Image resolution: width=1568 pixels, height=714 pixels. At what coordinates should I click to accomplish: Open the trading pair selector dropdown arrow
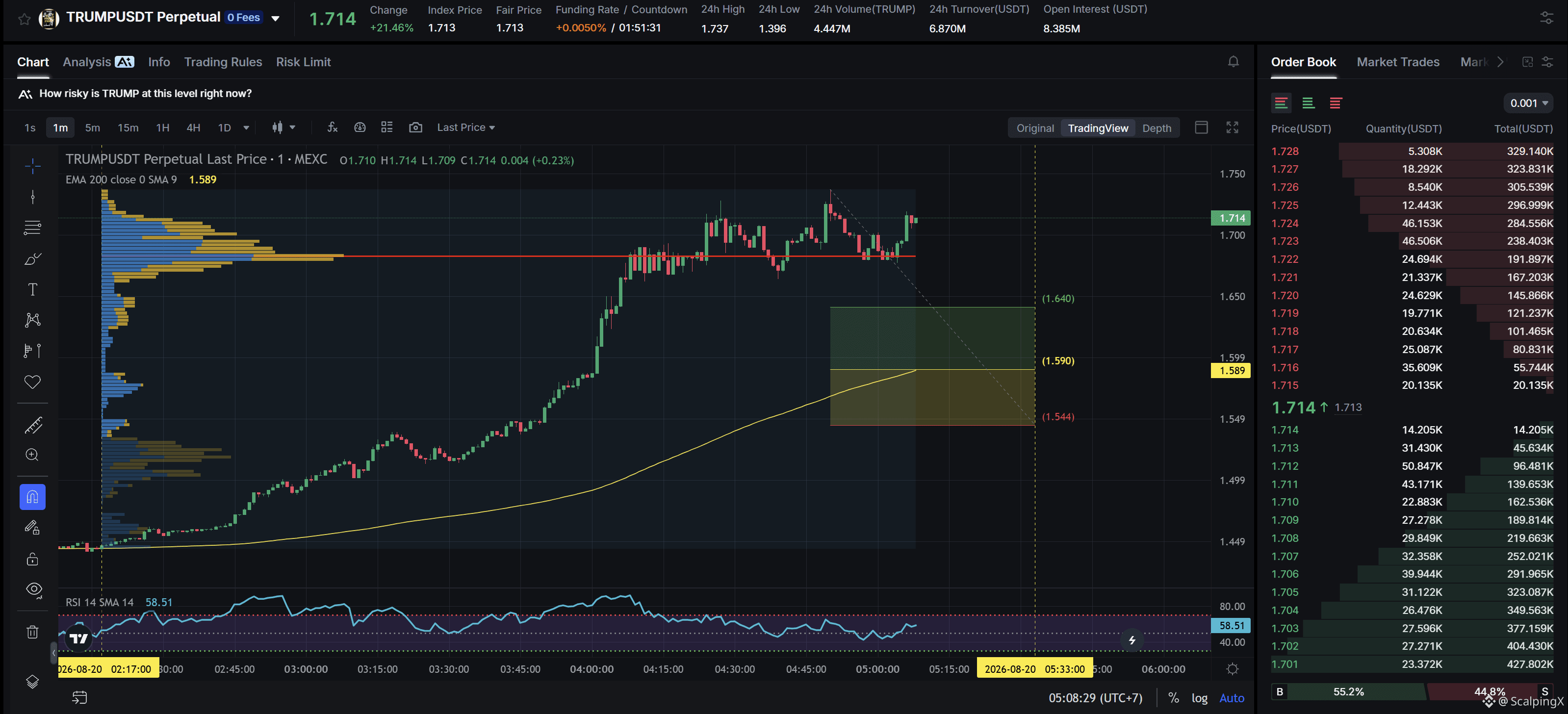coord(275,18)
